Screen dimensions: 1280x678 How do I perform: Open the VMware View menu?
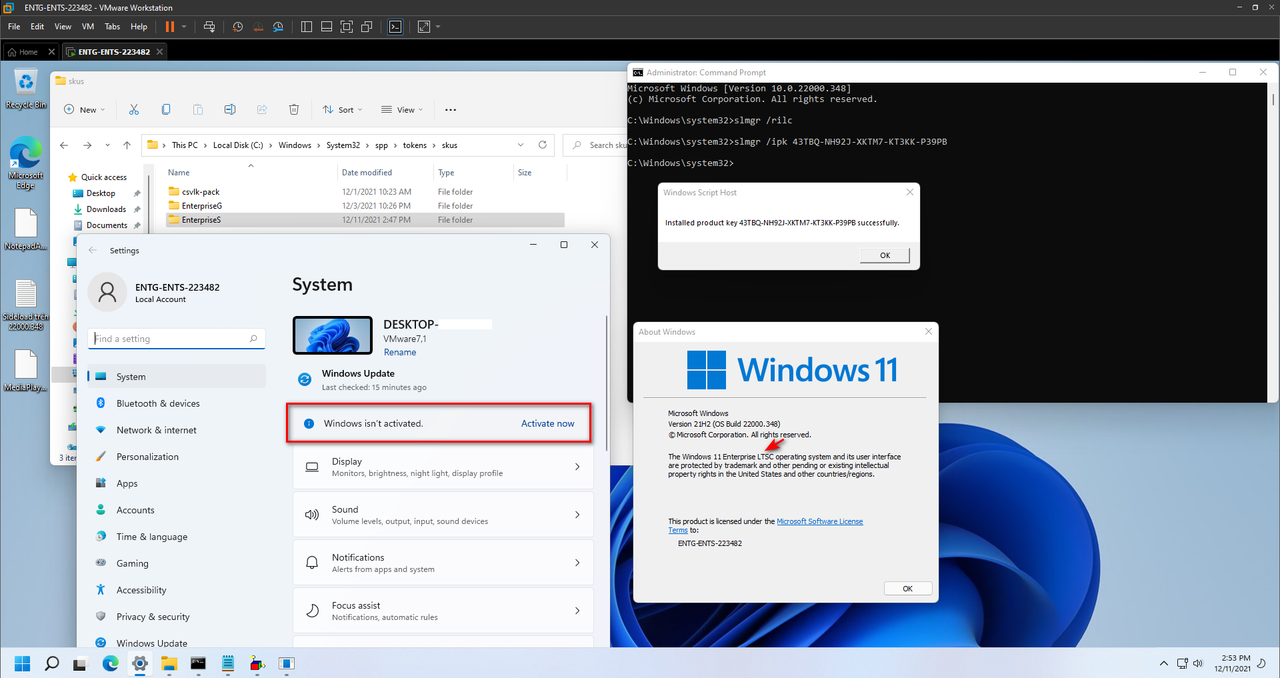[63, 26]
